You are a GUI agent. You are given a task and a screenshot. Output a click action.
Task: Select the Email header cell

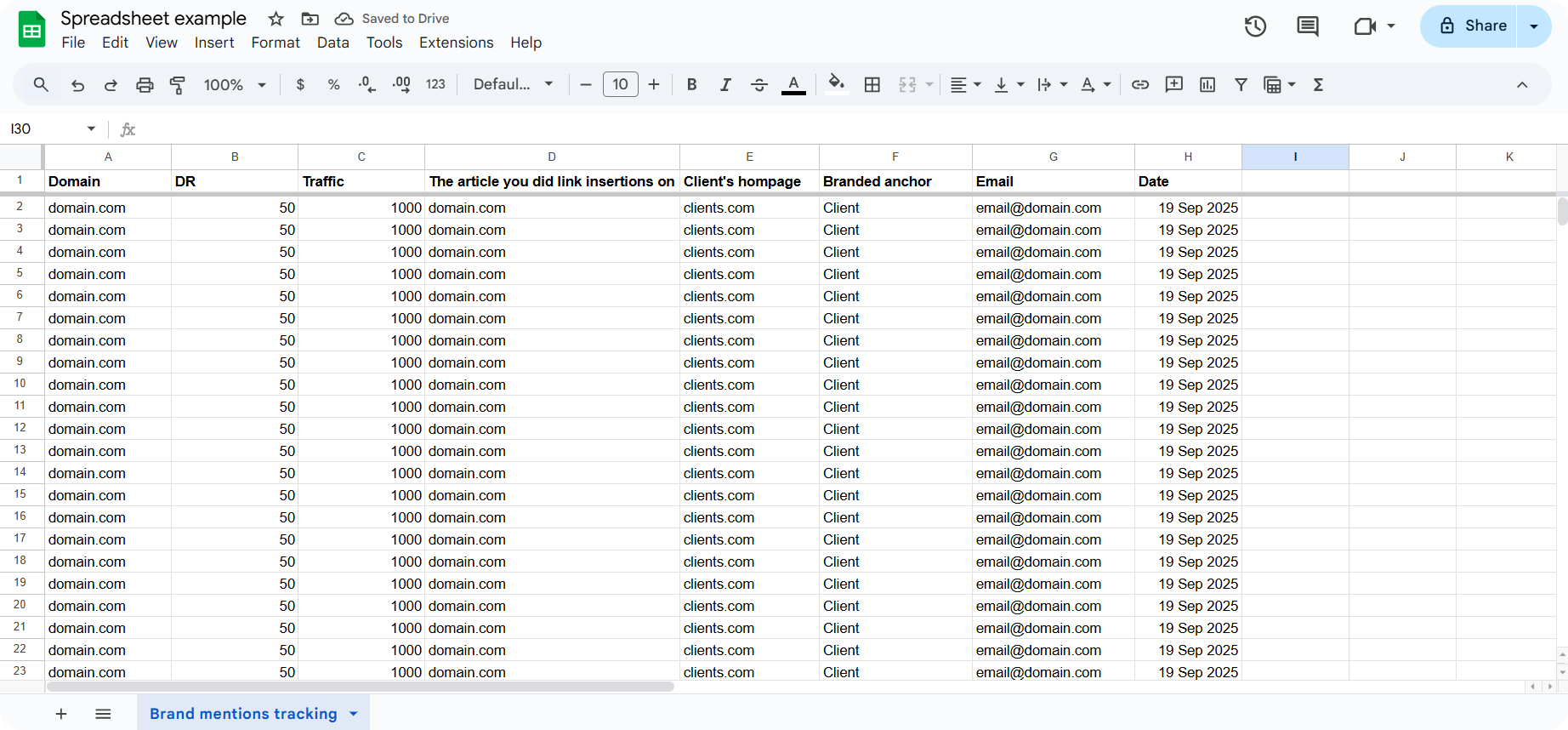[x=1053, y=181]
